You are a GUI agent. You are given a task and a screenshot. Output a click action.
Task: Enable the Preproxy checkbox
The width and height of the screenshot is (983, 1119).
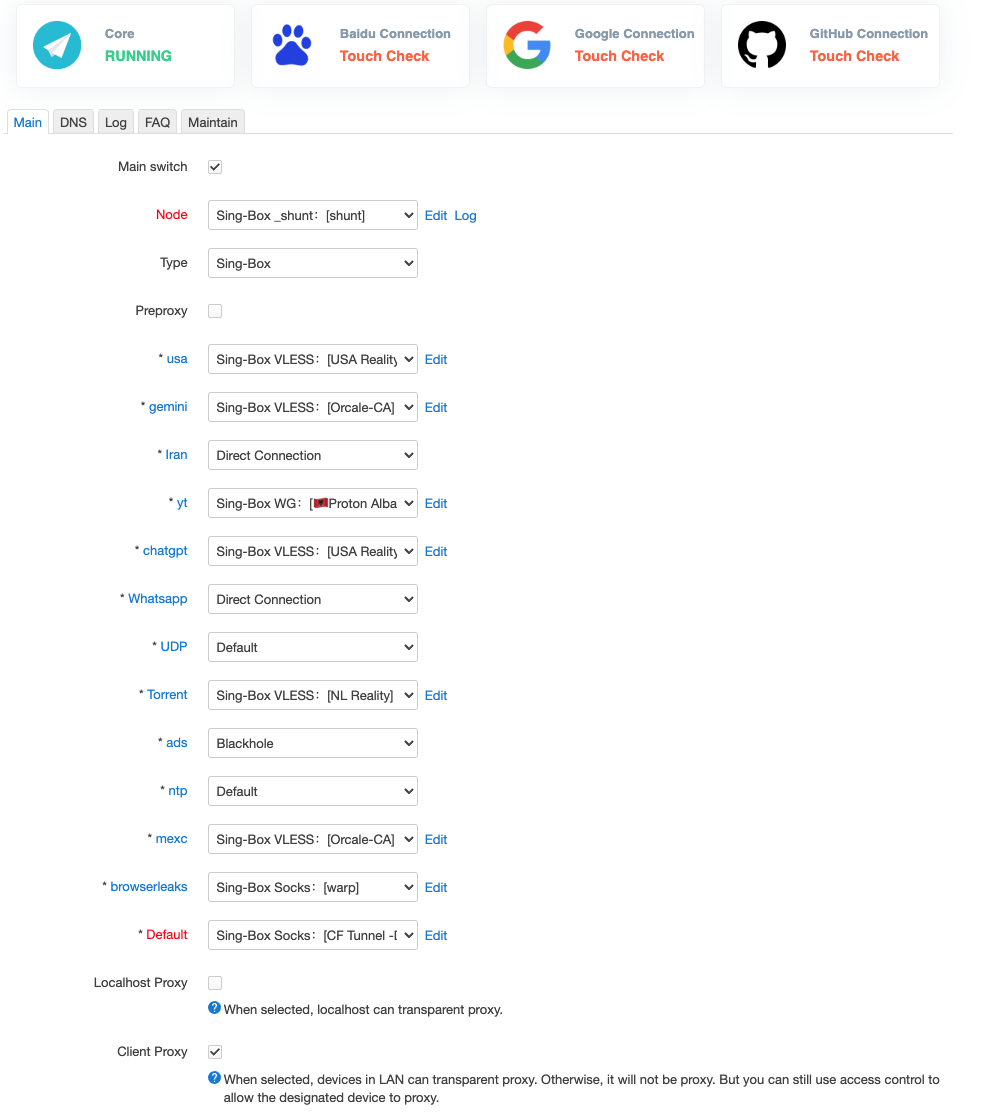[215, 311]
